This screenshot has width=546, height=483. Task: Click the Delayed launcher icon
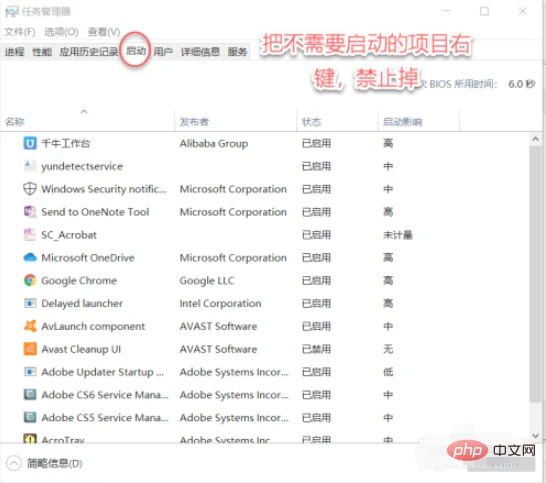[x=30, y=303]
